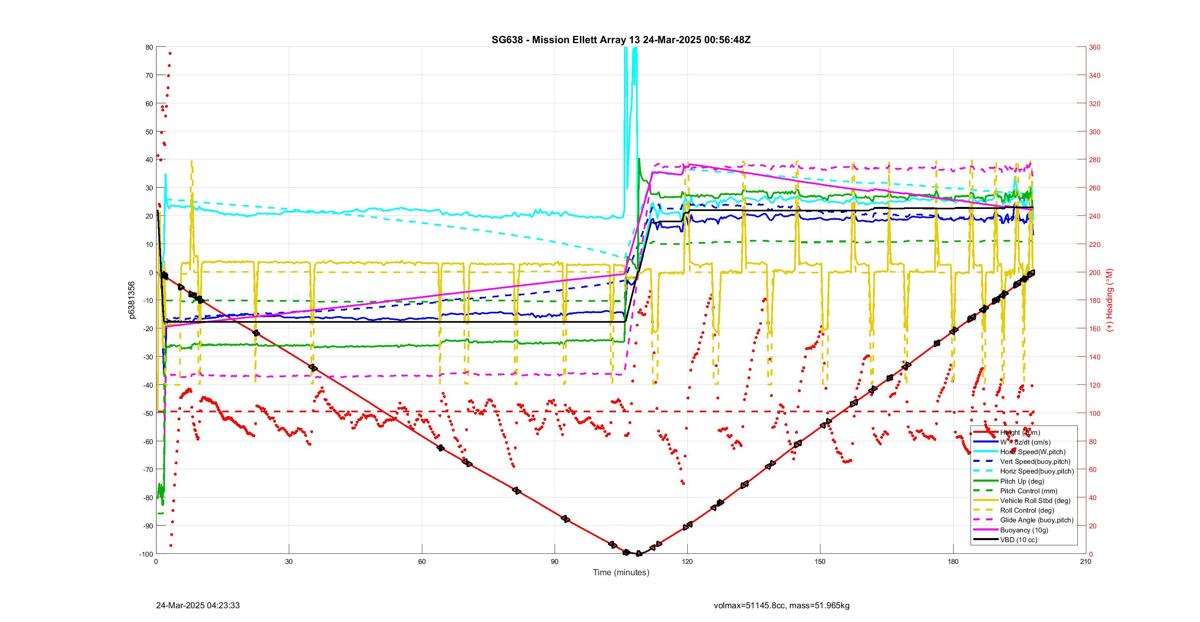Click the '80' tick on the left axis
1200x622 pixels.
pyautogui.click(x=148, y=47)
